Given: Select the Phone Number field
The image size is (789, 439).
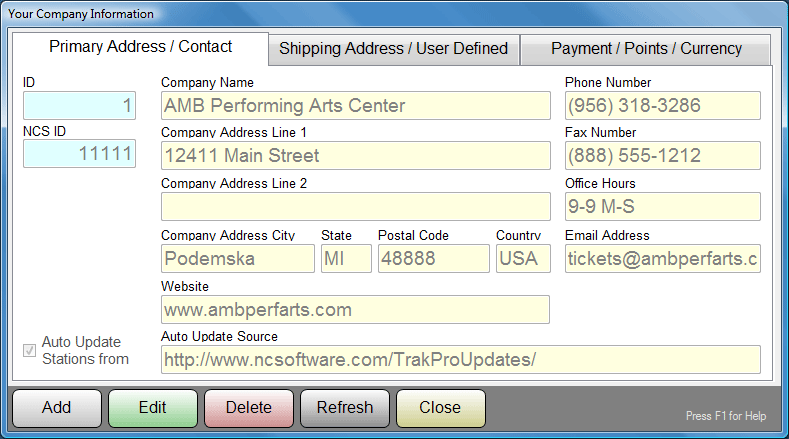Looking at the screenshot, I should click(x=662, y=106).
